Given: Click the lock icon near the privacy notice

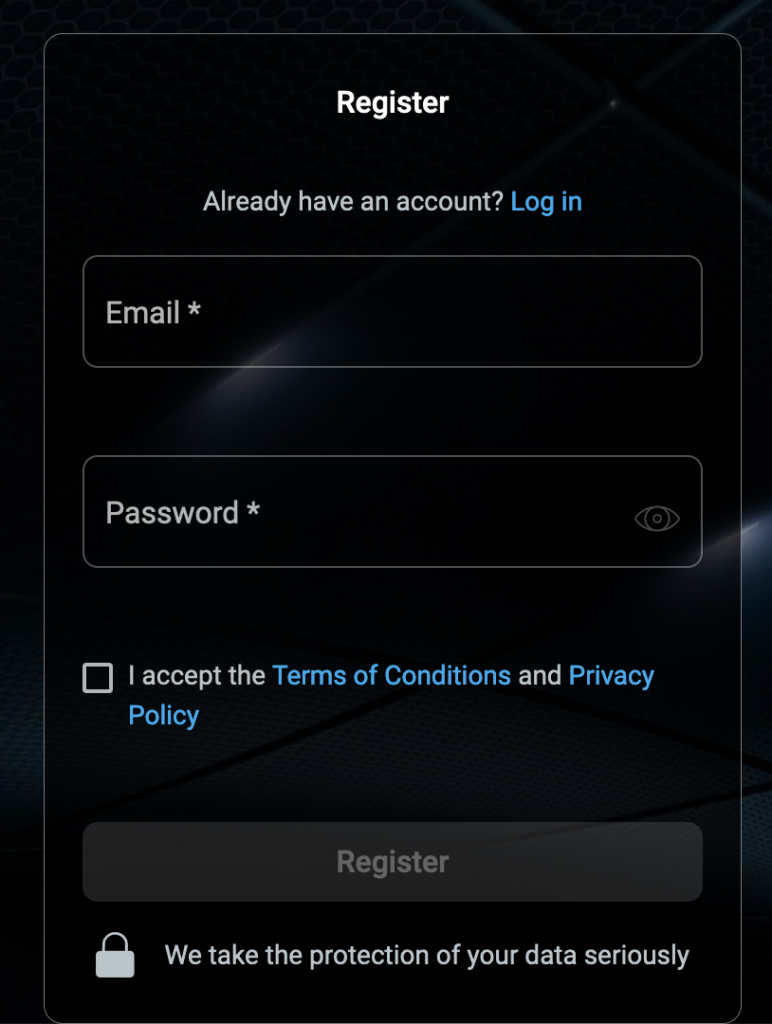Looking at the screenshot, I should point(115,954).
